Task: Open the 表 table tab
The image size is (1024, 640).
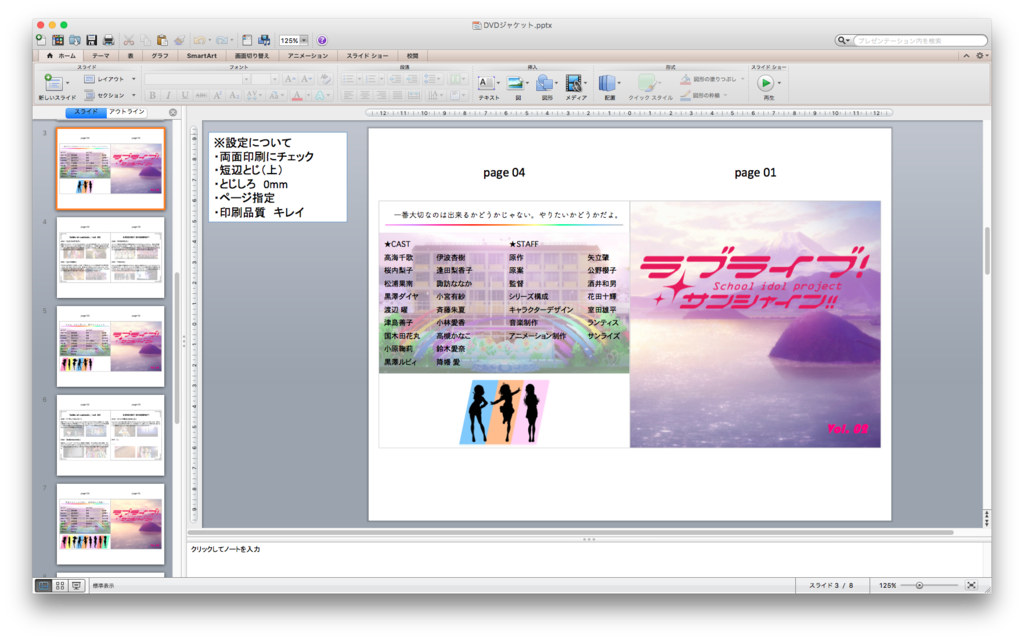Action: coord(131,56)
